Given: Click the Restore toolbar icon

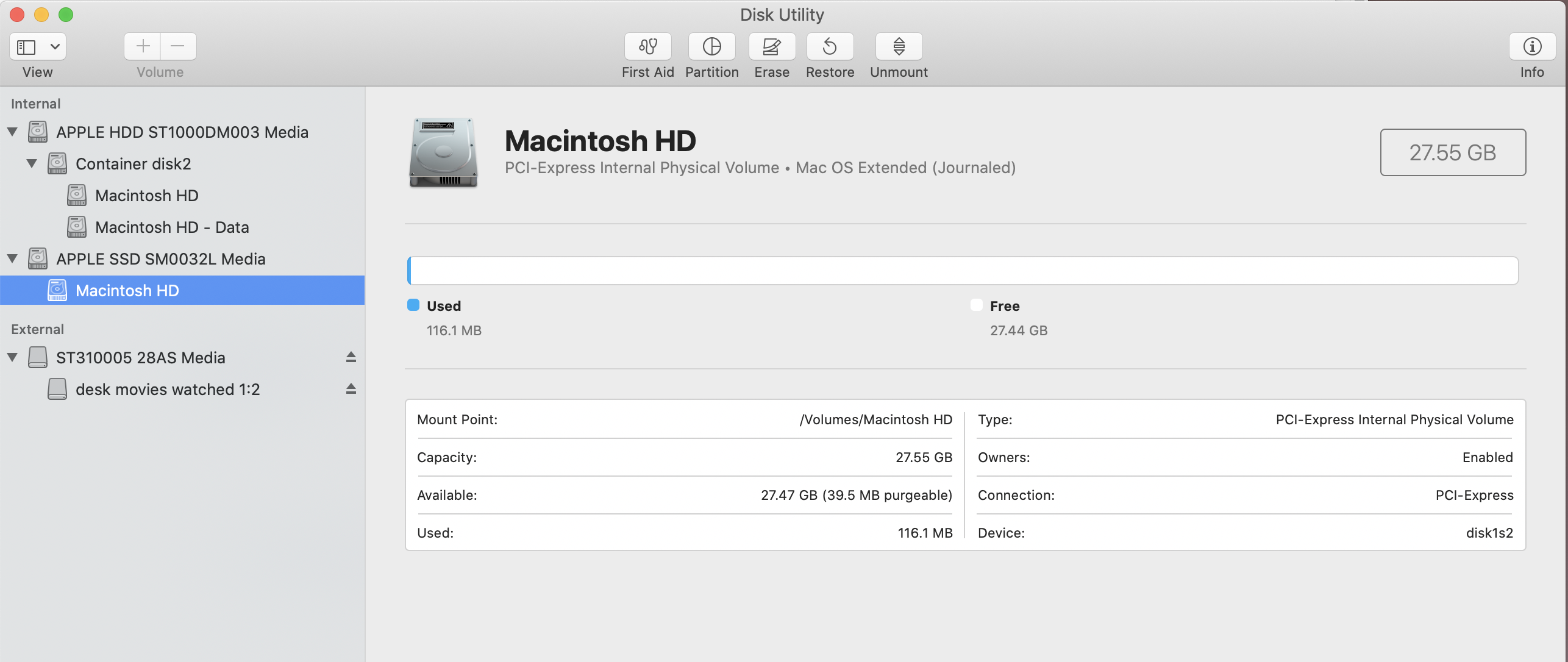Looking at the screenshot, I should pos(830,47).
